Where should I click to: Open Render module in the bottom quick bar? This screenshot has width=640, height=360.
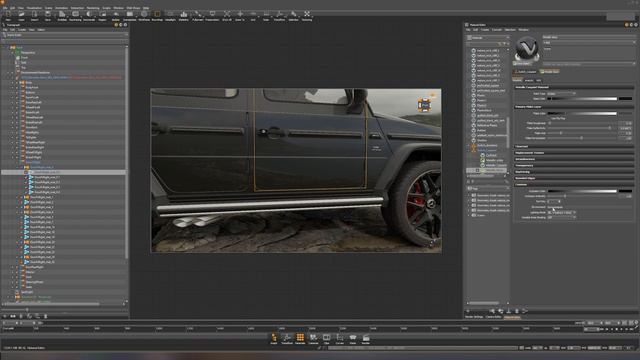click(x=366, y=339)
